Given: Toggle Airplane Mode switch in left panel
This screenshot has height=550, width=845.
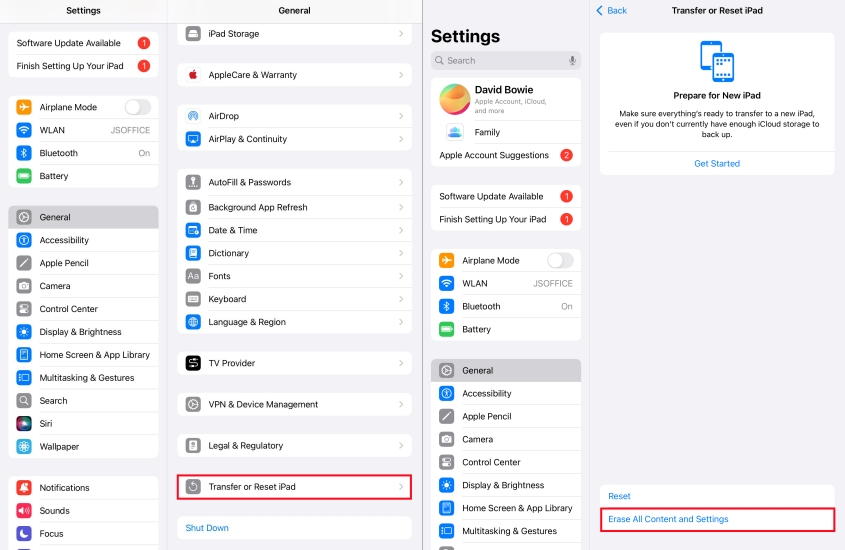Looking at the screenshot, I should click(138, 107).
